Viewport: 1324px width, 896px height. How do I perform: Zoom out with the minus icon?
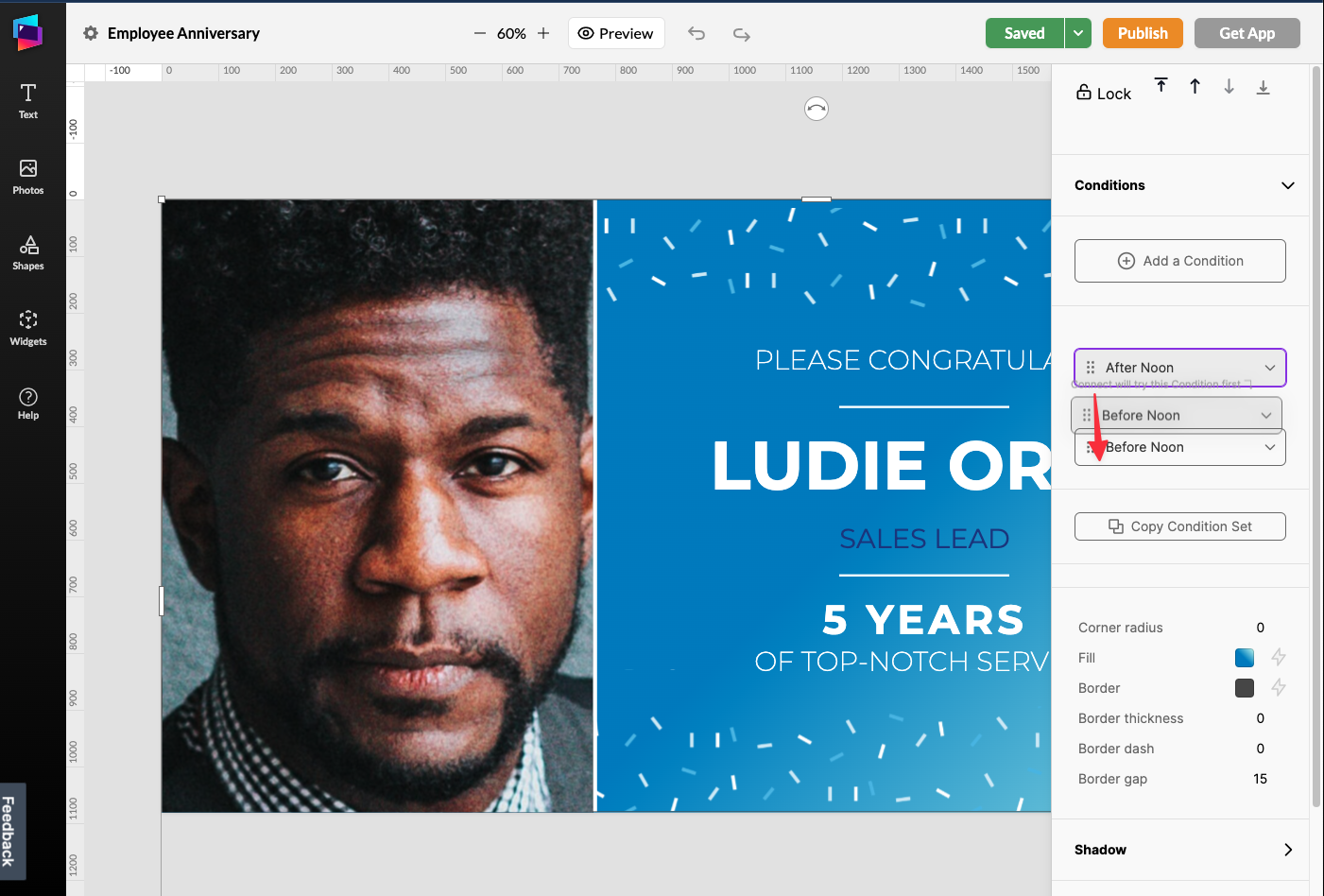480,33
